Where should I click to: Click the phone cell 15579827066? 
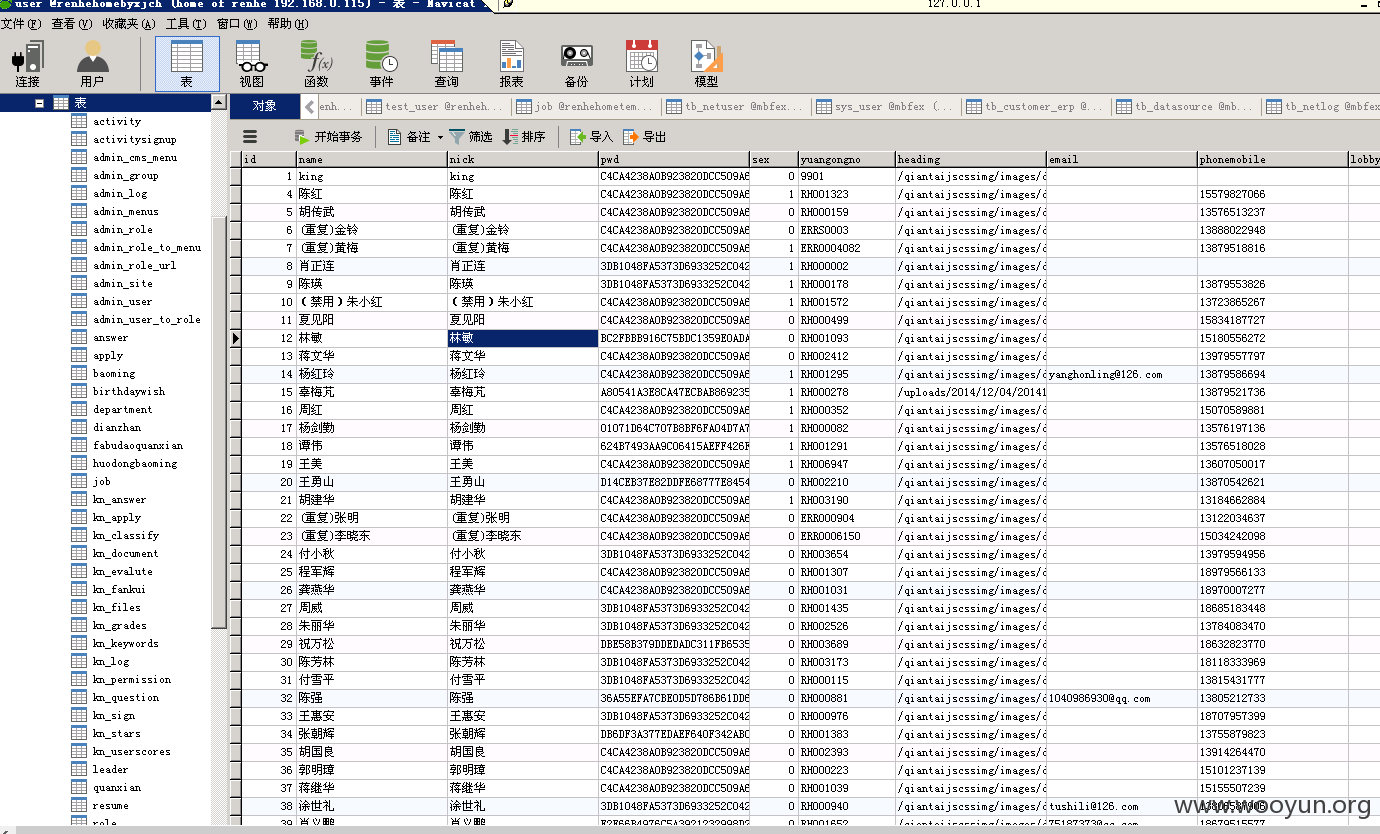click(1272, 194)
